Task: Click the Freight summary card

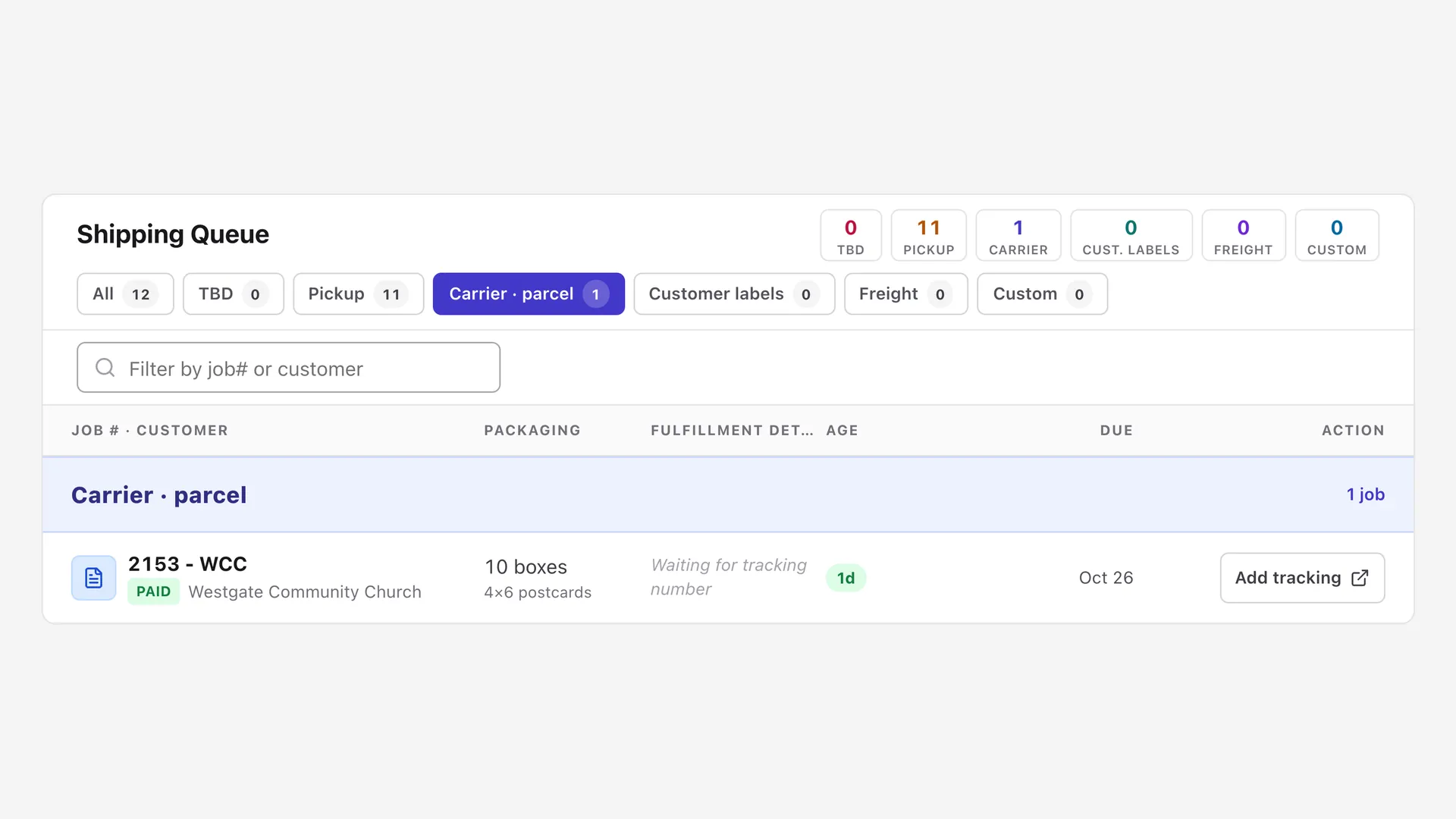Action: coord(1243,235)
